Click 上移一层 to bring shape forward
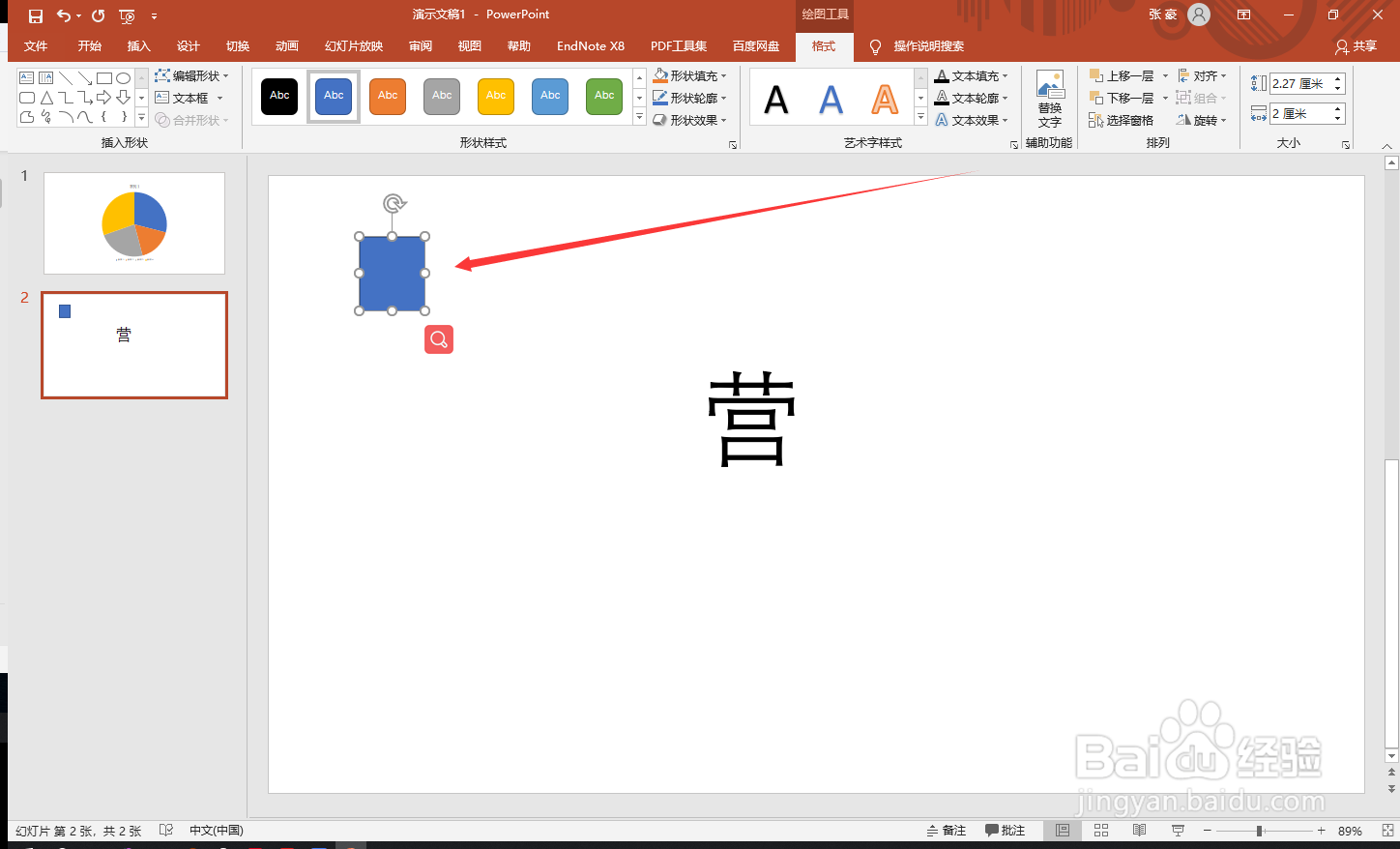The image size is (1400, 849). pos(1126,74)
